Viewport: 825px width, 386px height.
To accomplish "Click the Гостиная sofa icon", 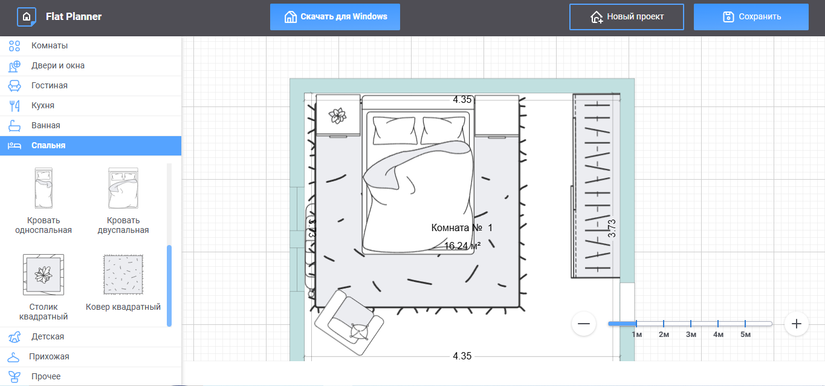I will [15, 86].
